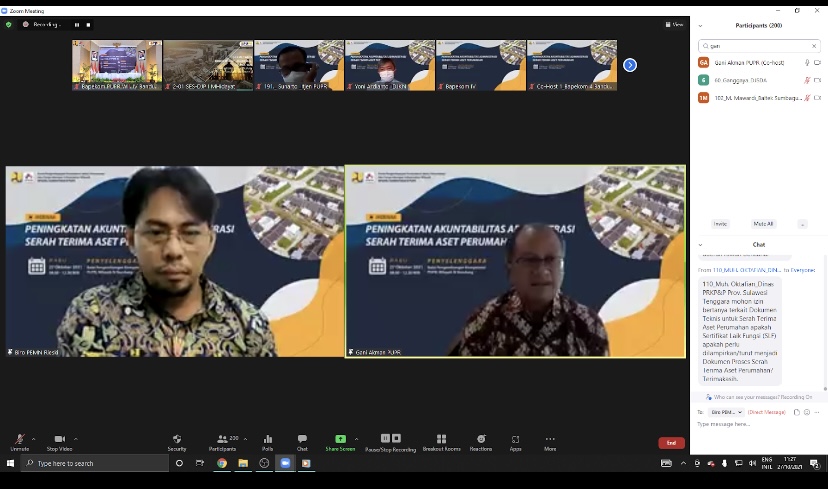This screenshot has height=489, width=828.
Task: Select the 2-01 SES-DJP thumbnail video
Action: [x=208, y=65]
